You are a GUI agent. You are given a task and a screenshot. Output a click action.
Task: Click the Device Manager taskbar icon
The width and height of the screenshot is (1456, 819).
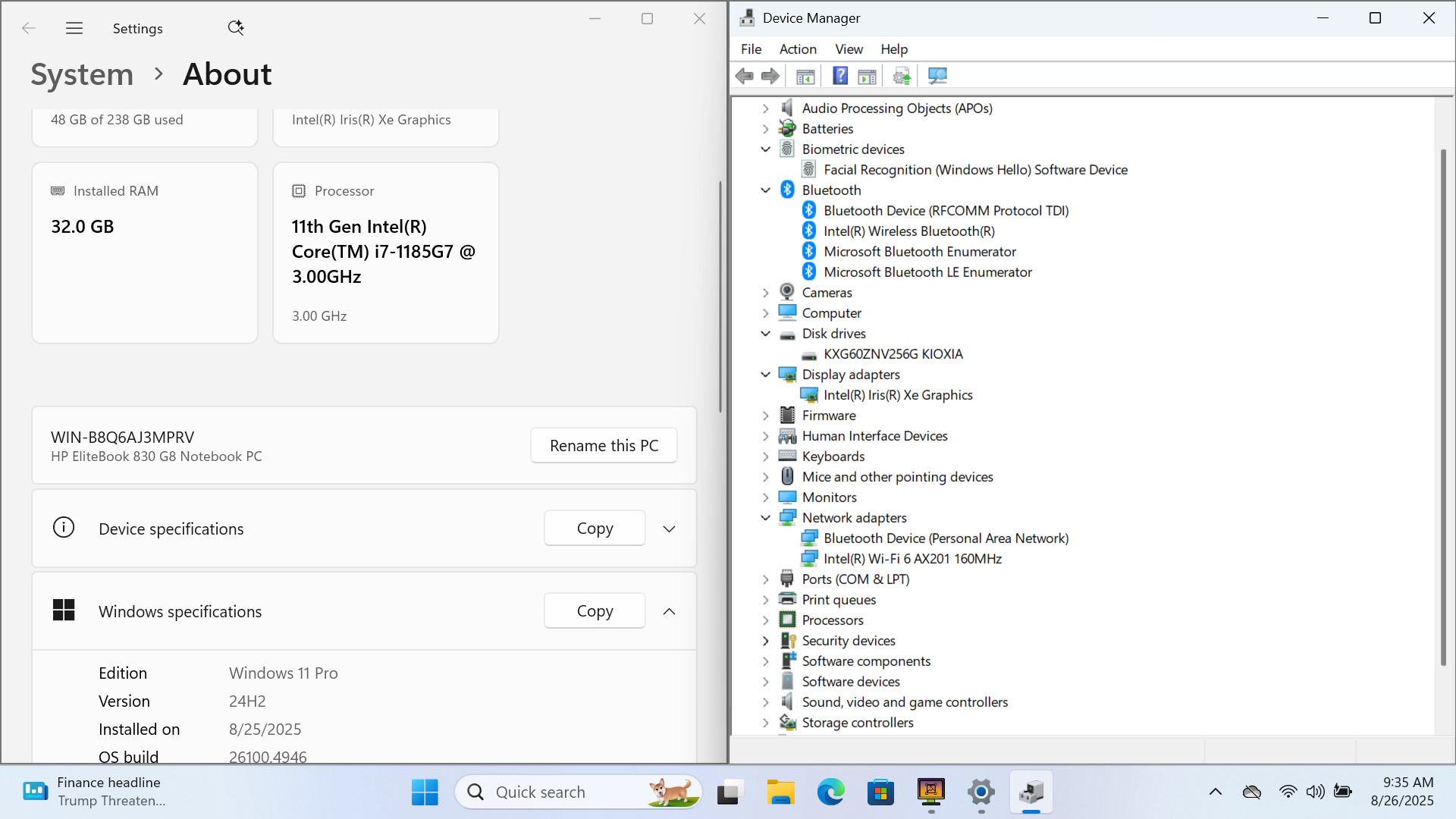tap(1031, 792)
